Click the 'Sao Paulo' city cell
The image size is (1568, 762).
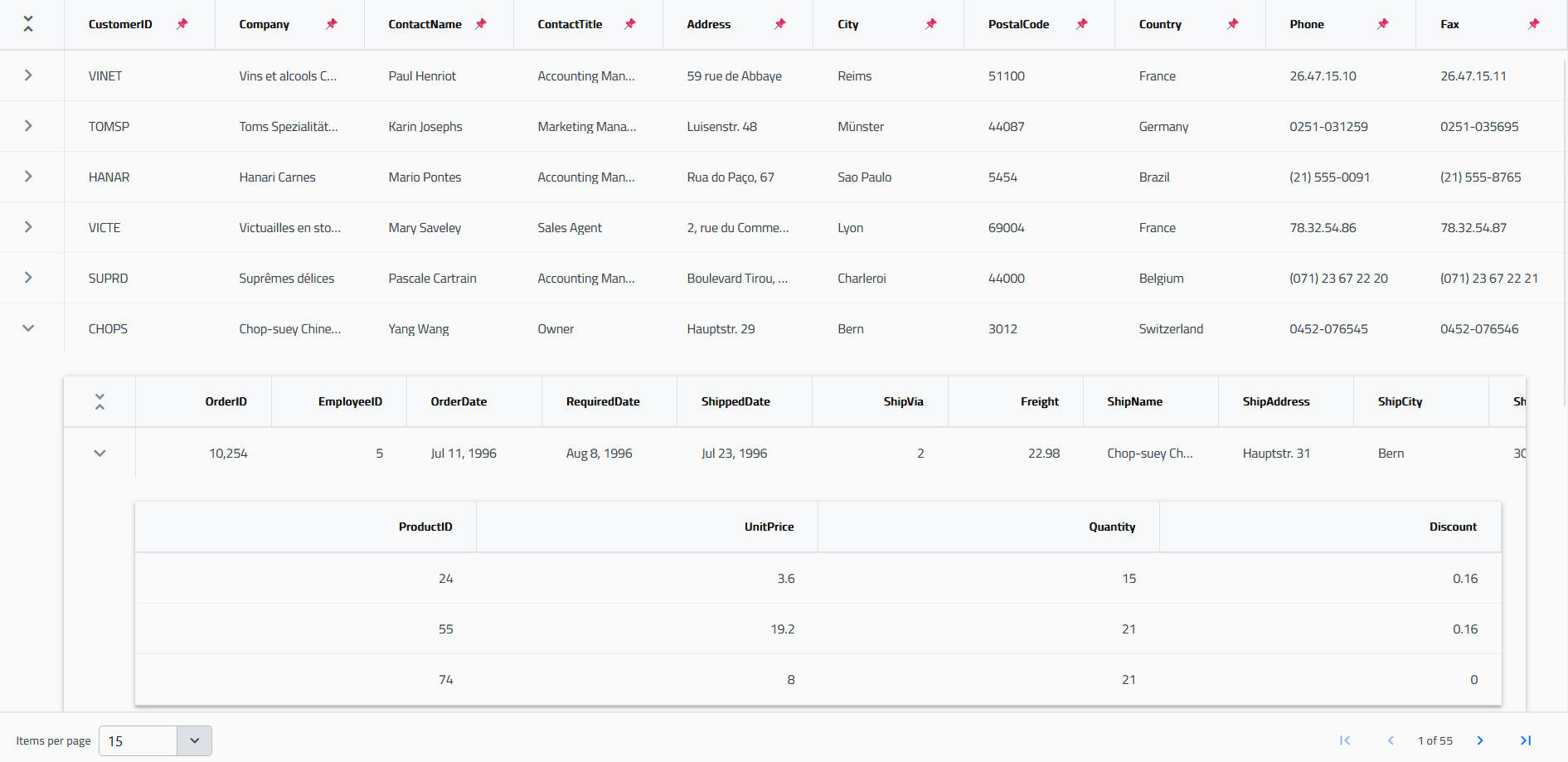[x=889, y=177]
